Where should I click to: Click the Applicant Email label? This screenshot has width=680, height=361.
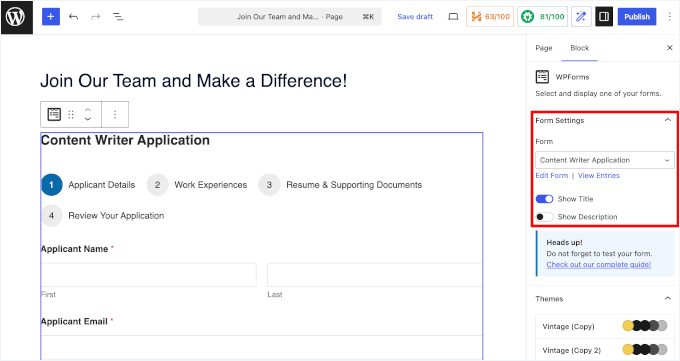point(74,322)
